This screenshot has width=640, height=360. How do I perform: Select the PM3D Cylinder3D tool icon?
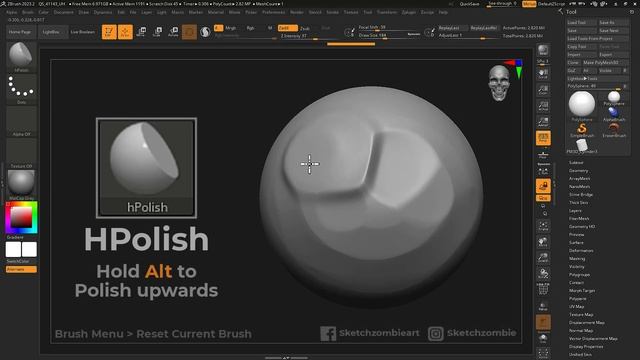[x=582, y=146]
